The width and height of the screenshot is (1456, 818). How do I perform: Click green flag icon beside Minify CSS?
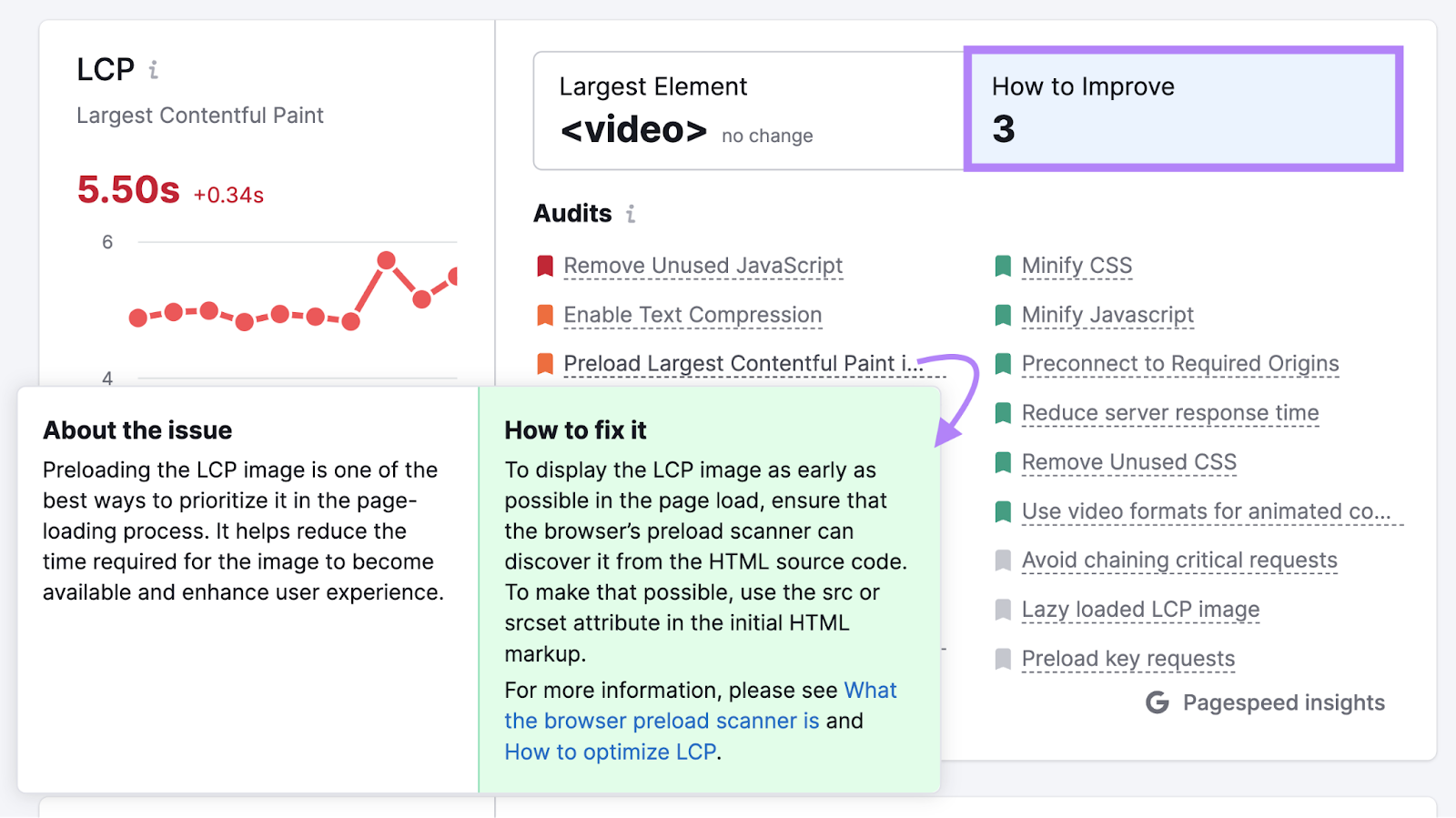(1003, 266)
